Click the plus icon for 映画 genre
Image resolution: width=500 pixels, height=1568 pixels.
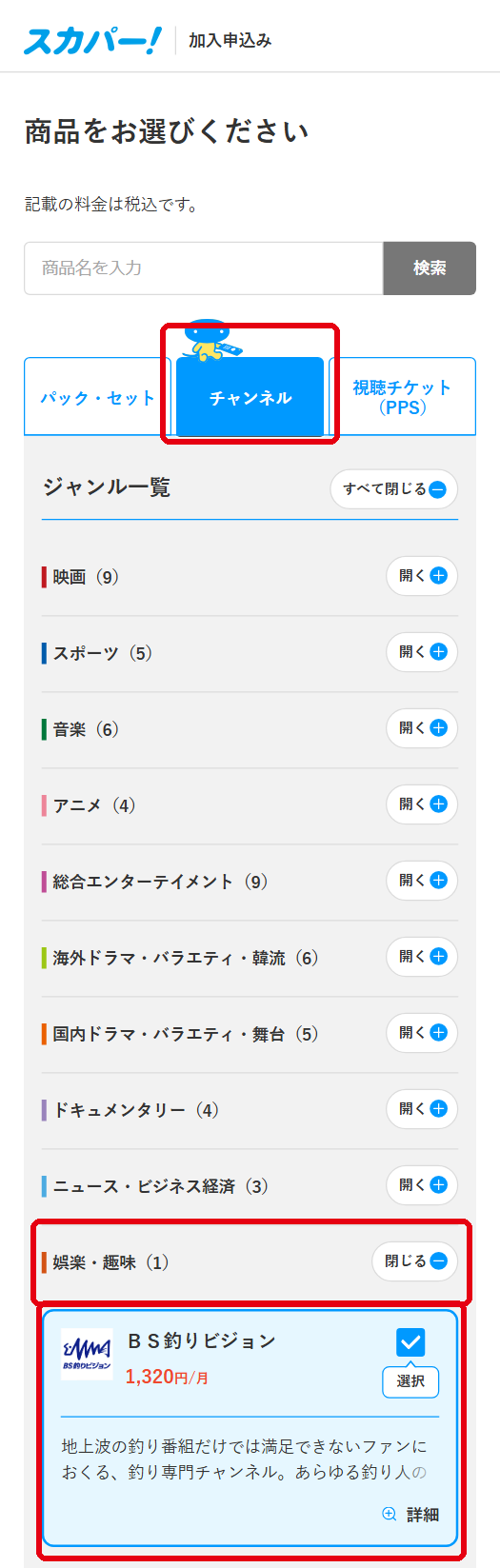click(x=438, y=576)
